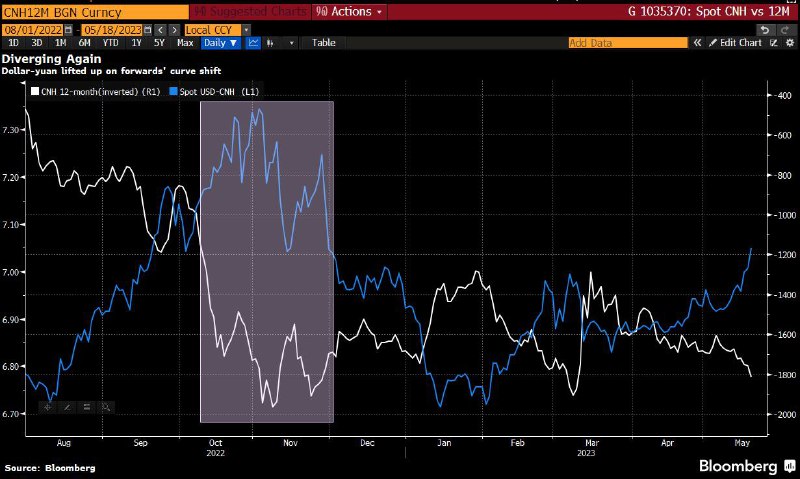Click the Spot USD-CNH (L1) legend label
This screenshot has width=800, height=479.
[x=219, y=92]
